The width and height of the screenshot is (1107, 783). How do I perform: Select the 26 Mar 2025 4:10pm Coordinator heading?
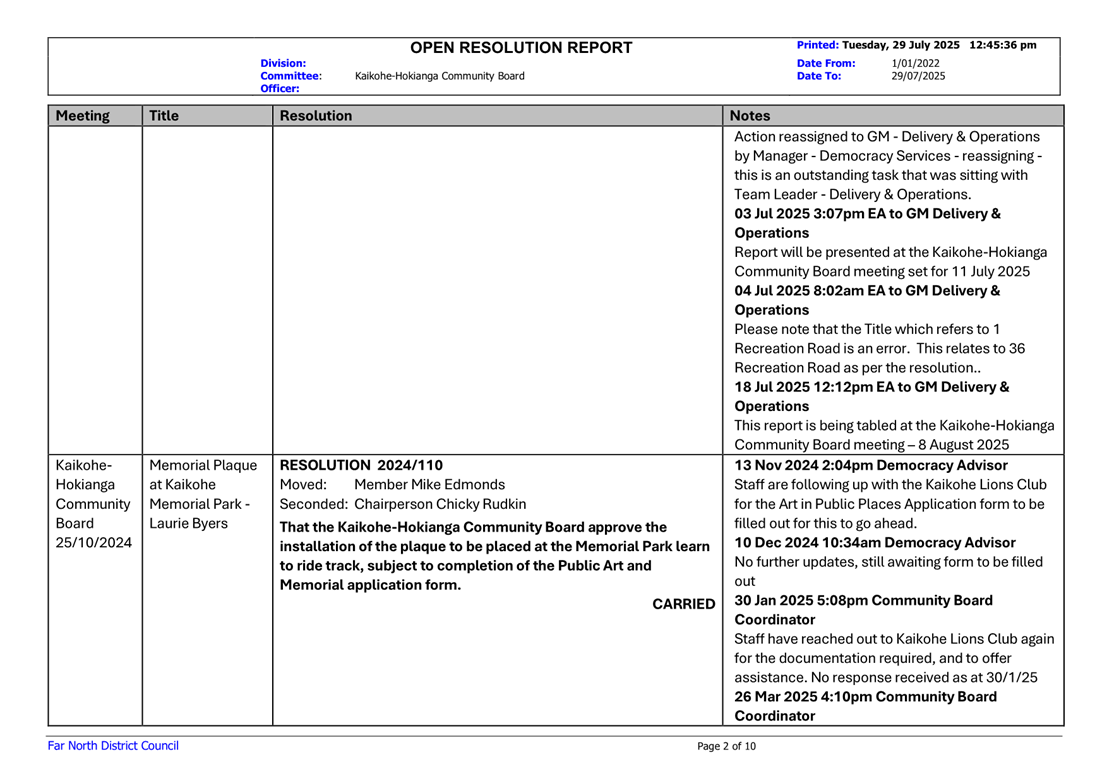point(866,706)
